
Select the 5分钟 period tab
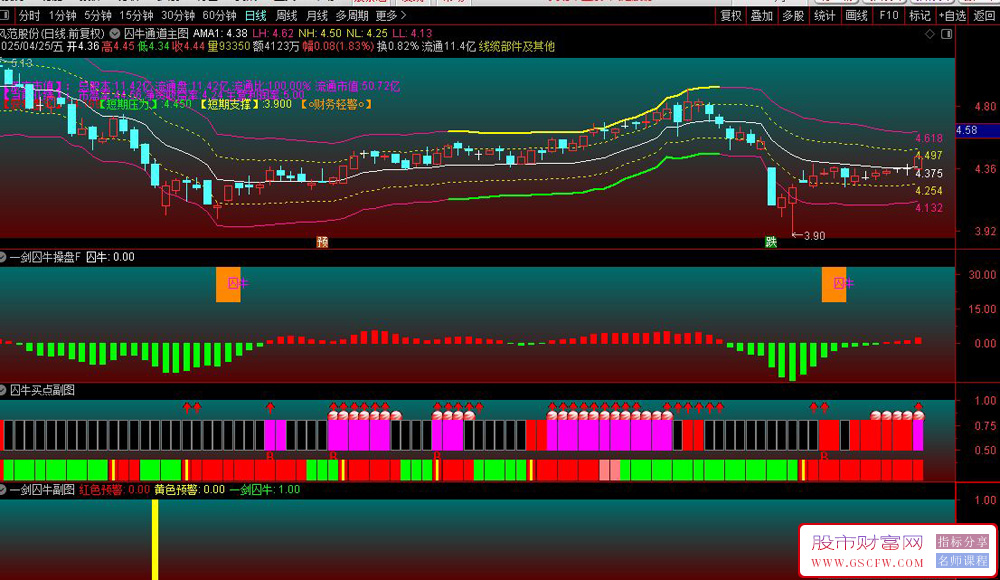click(98, 15)
